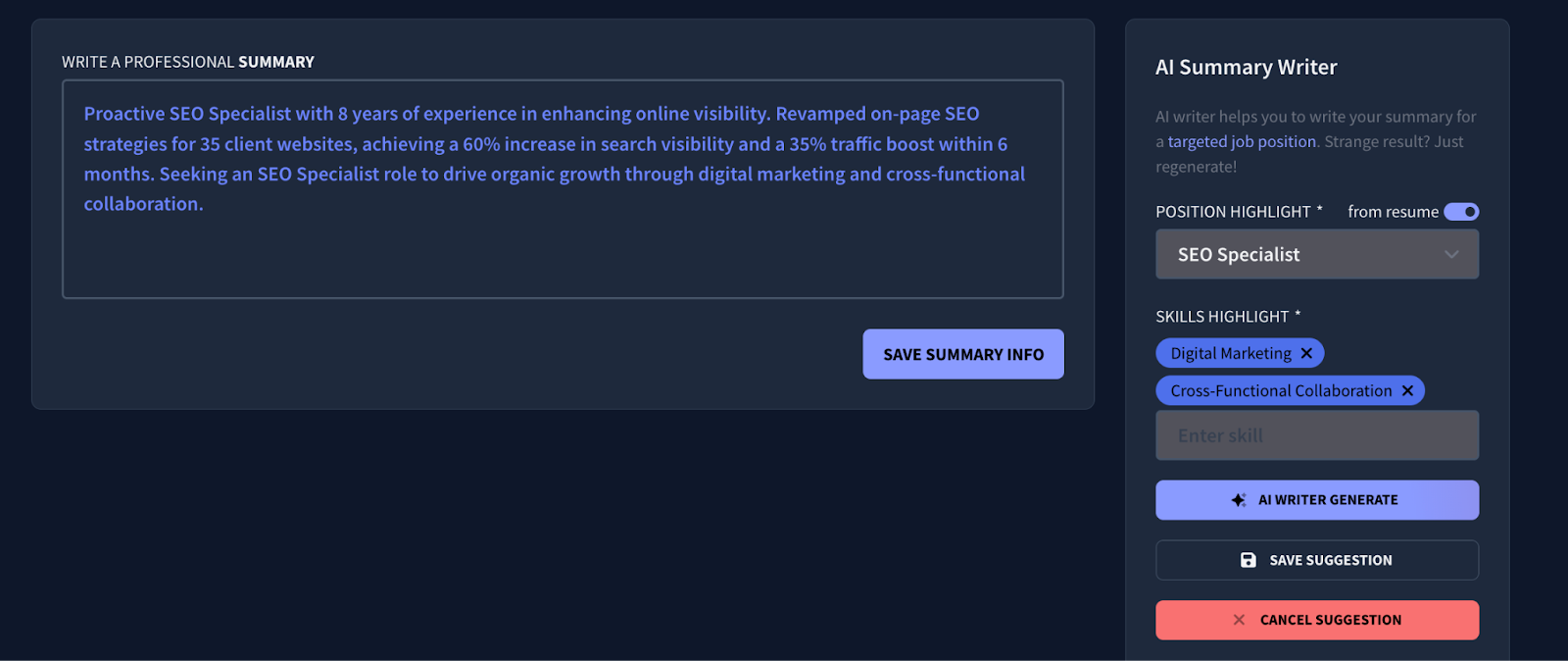Click the save disk icon on Save Suggestion
The height and width of the screenshot is (661, 1568).
pos(1246,559)
